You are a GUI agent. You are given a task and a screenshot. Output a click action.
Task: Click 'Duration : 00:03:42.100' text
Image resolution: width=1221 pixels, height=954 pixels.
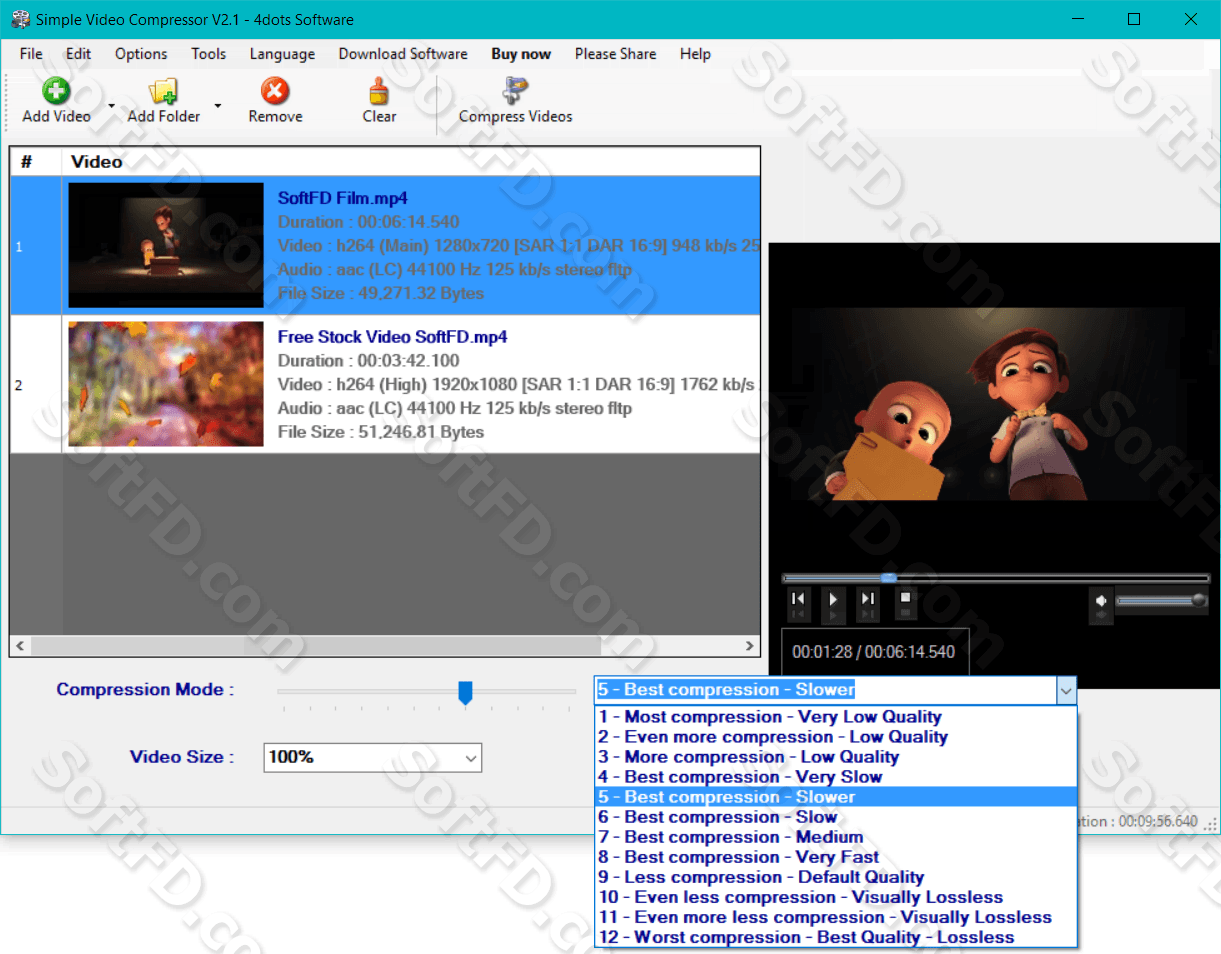(x=369, y=361)
